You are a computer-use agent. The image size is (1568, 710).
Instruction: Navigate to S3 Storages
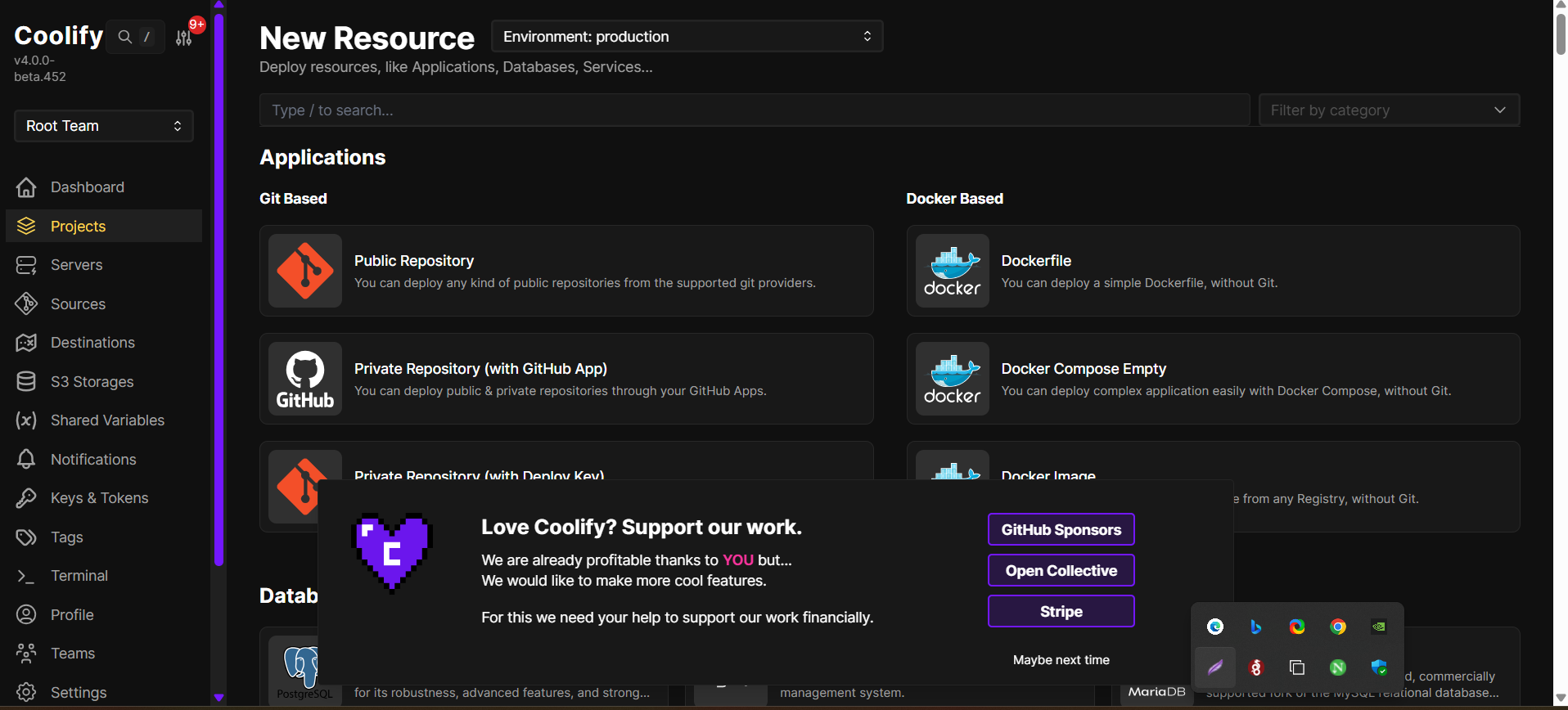[x=92, y=382]
